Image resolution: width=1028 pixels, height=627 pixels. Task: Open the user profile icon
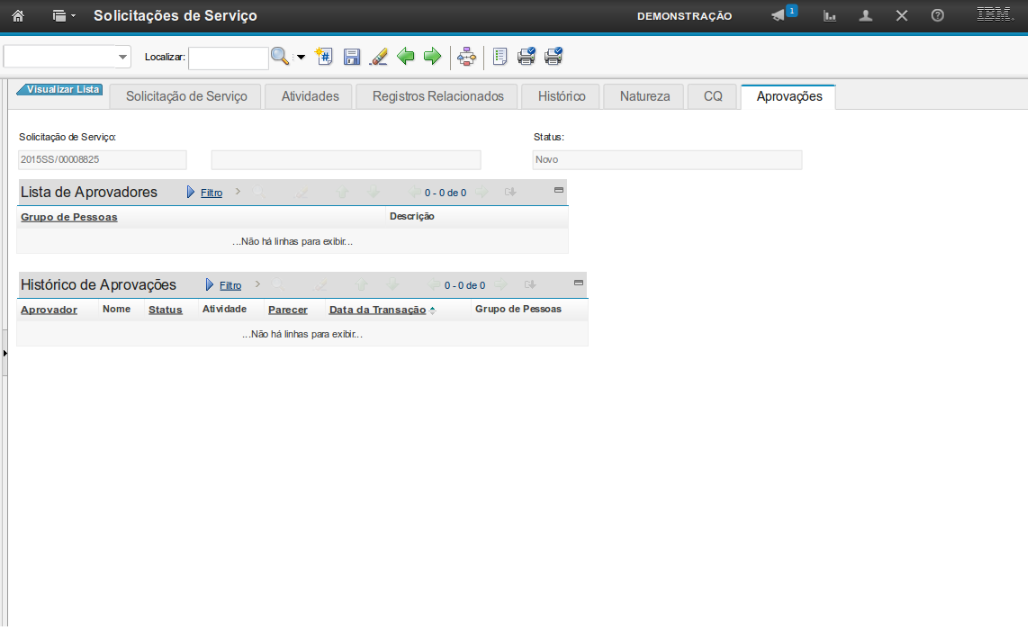(x=866, y=16)
